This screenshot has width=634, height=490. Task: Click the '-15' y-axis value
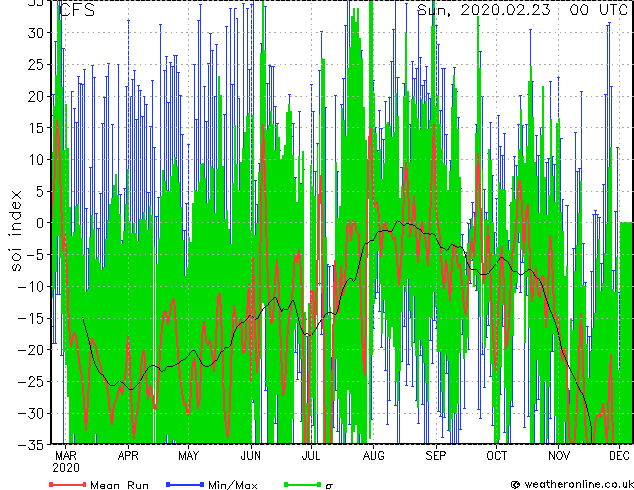pyautogui.click(x=31, y=318)
